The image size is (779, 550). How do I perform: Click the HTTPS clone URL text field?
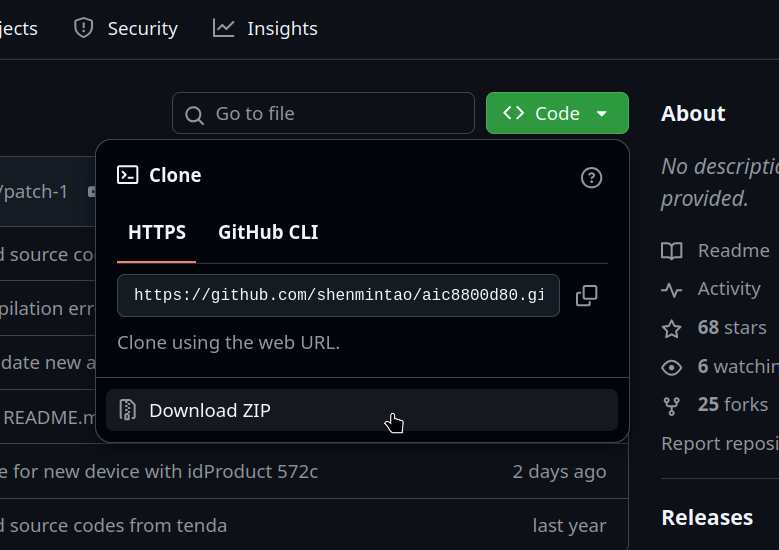click(x=338, y=295)
